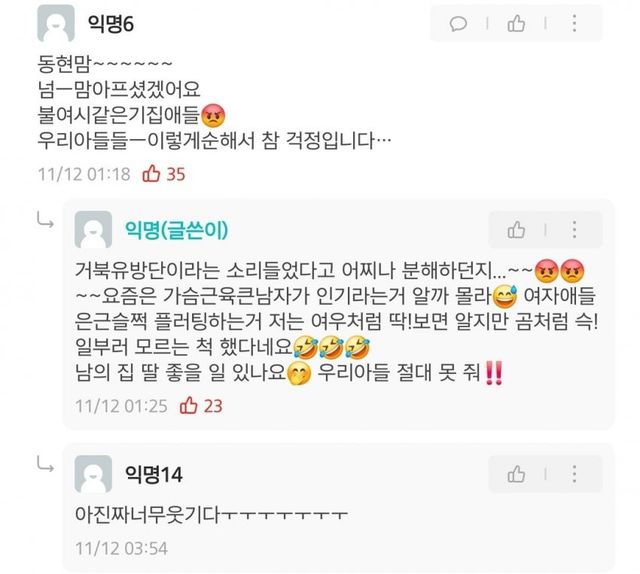
Task: Click the reply arrow beside 익명(글쓴이)'s comment
Action: 45,220
